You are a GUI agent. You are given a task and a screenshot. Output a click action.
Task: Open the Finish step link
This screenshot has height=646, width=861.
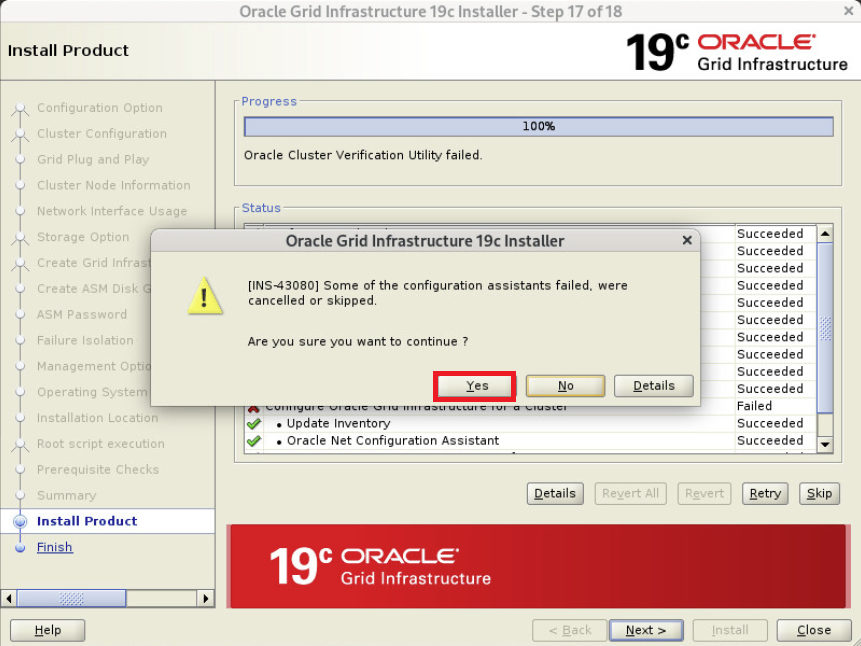54,547
